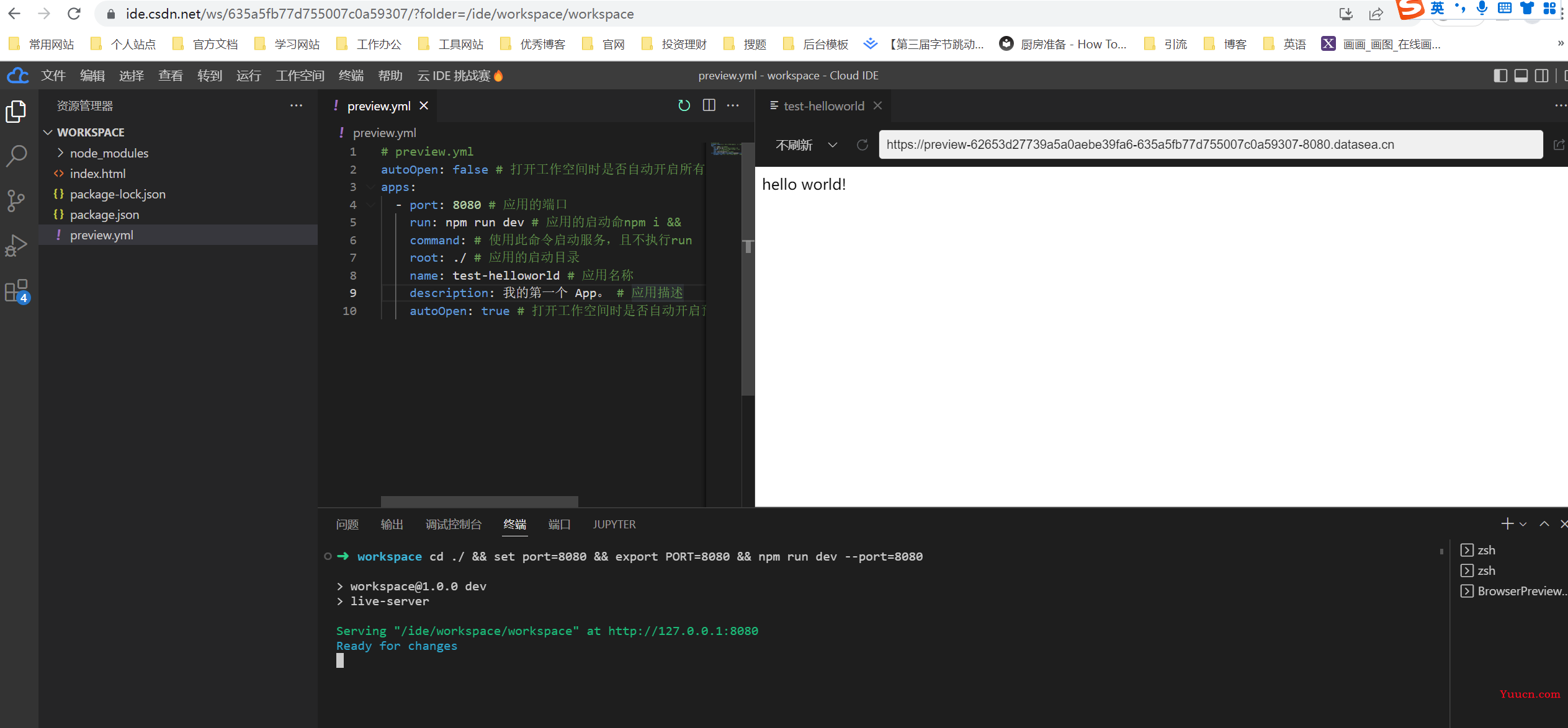Fold the port block at line 4
1568x728 pixels.
(371, 205)
